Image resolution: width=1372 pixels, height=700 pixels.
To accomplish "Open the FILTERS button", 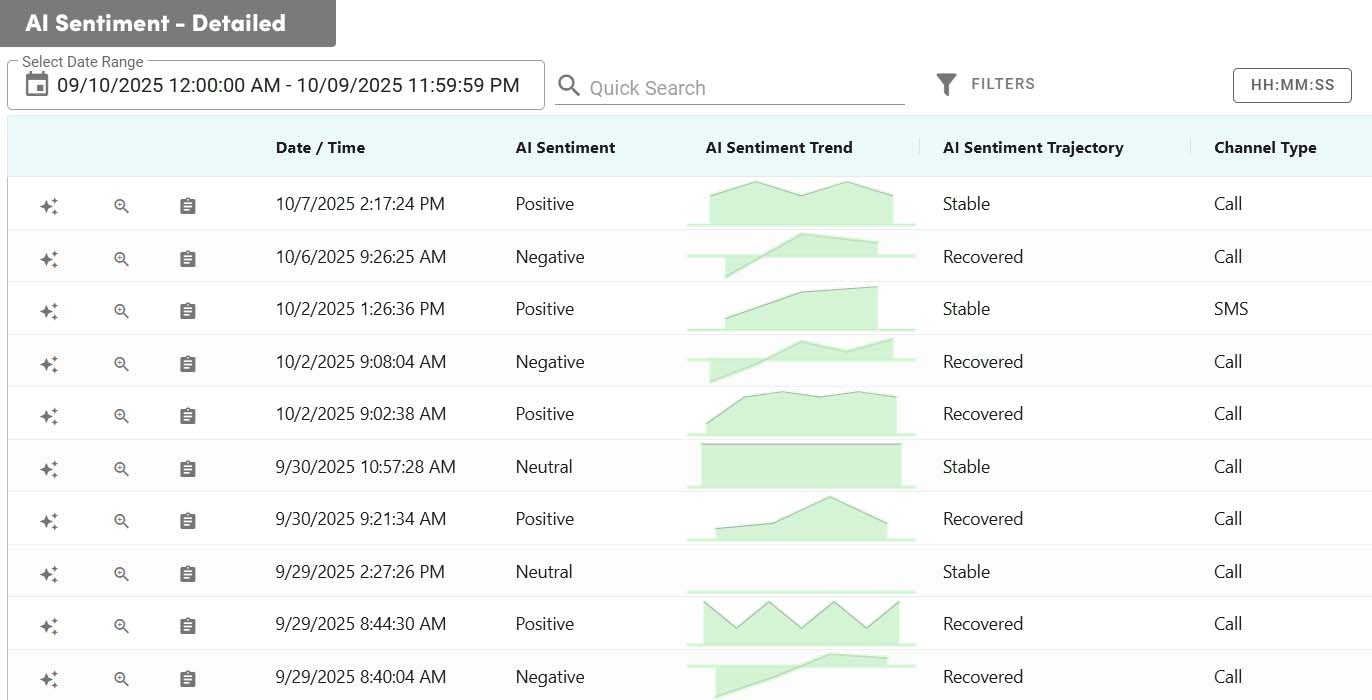I will click(x=1002, y=84).
